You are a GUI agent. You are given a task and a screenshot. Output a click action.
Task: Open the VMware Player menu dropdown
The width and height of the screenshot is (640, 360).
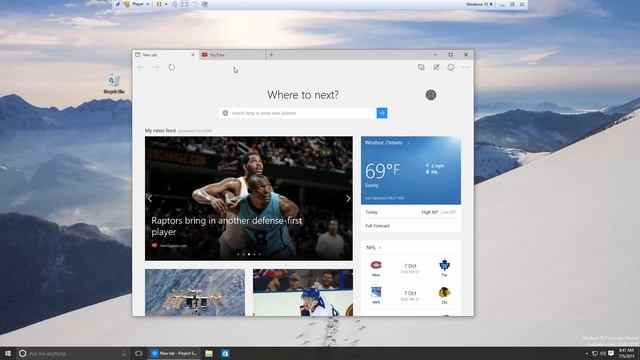coord(140,4)
